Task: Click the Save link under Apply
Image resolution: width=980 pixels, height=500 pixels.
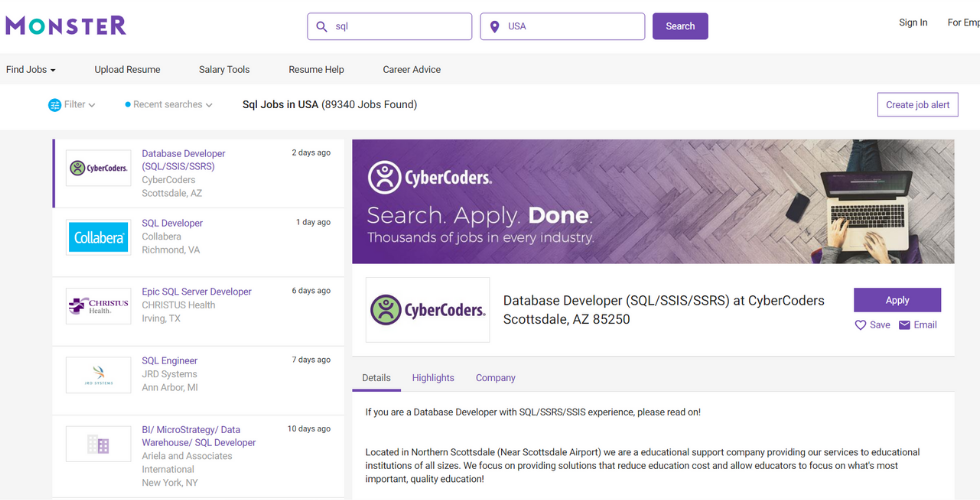Action: [880, 325]
